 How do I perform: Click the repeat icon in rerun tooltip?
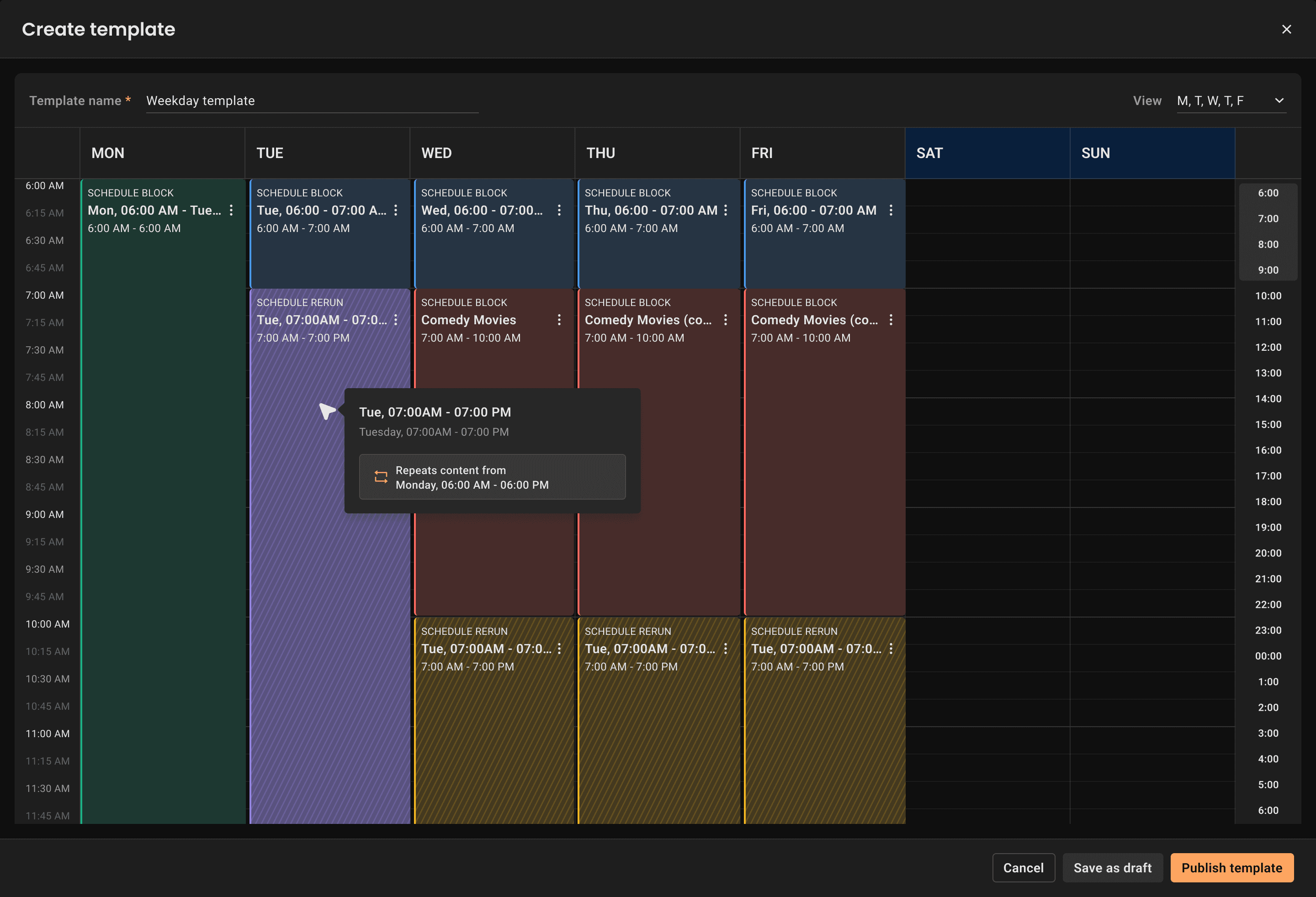pos(381,477)
